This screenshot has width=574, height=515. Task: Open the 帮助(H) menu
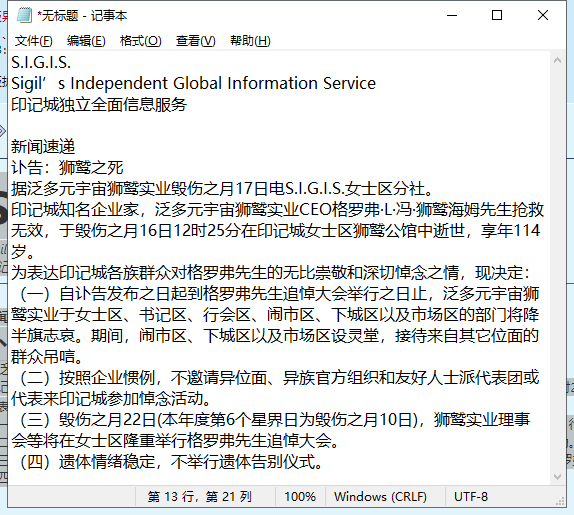pos(250,41)
